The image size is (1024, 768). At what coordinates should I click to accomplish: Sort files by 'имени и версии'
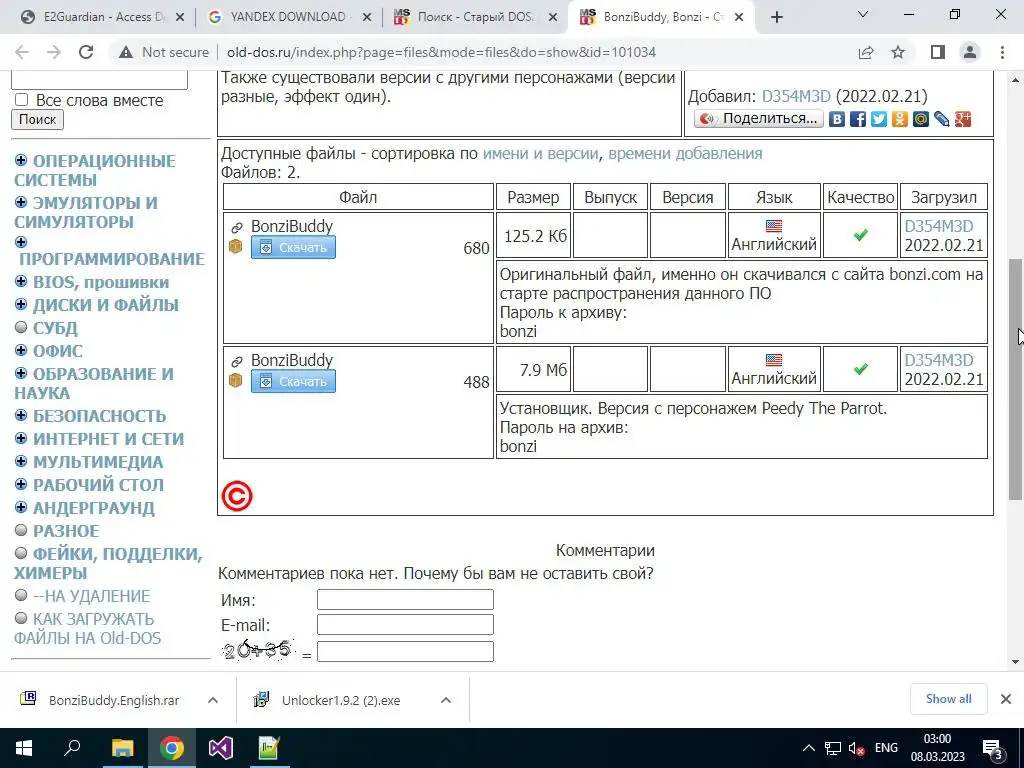(540, 153)
